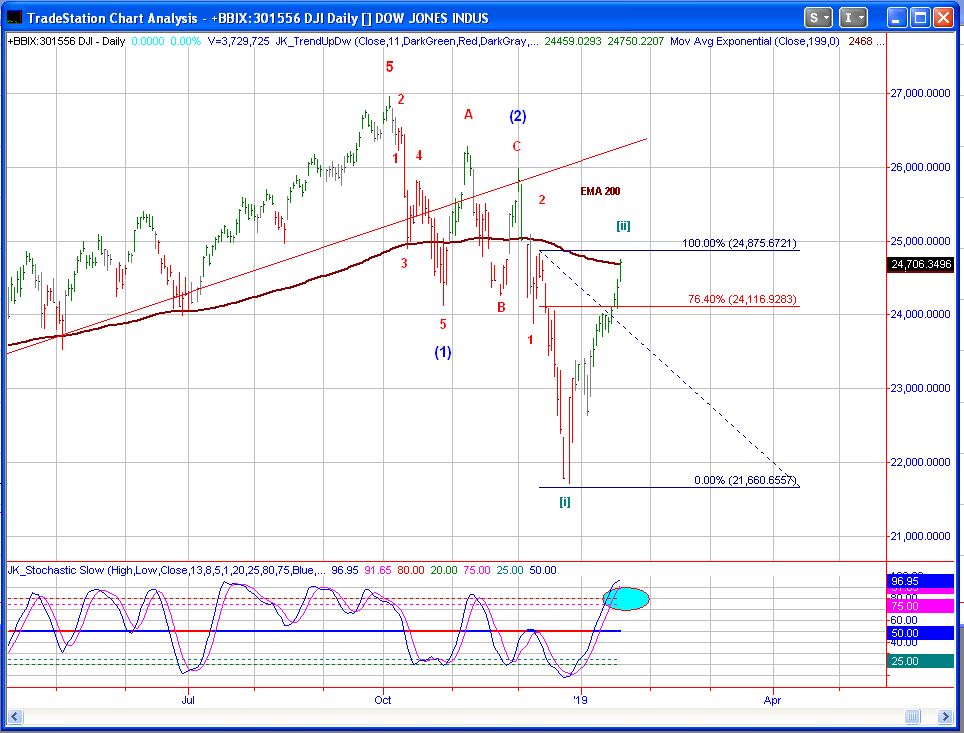Viewport: 964px width, 733px height.
Task: Click the red 'C' wave label
Action: point(516,146)
